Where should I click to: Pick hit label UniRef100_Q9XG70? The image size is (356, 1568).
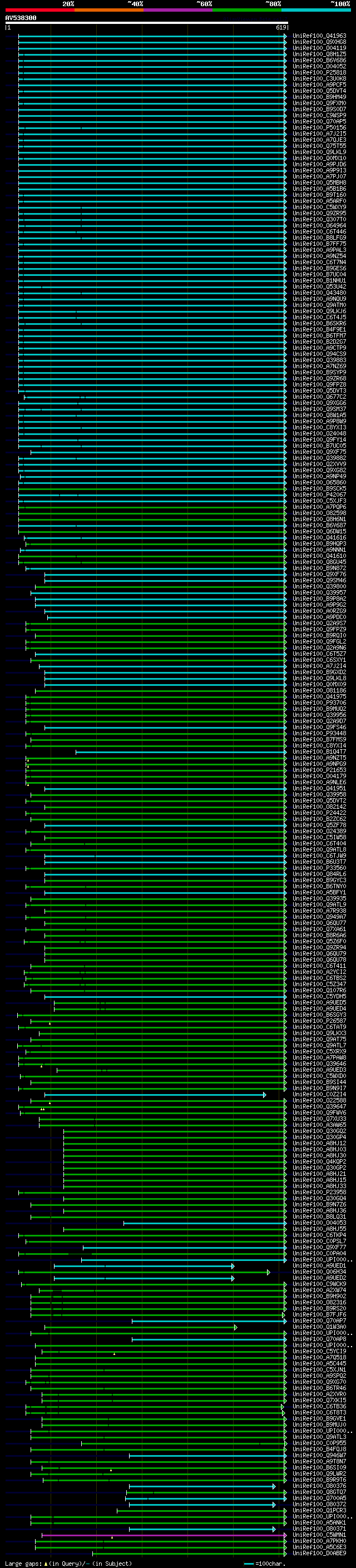[x=319, y=1382]
